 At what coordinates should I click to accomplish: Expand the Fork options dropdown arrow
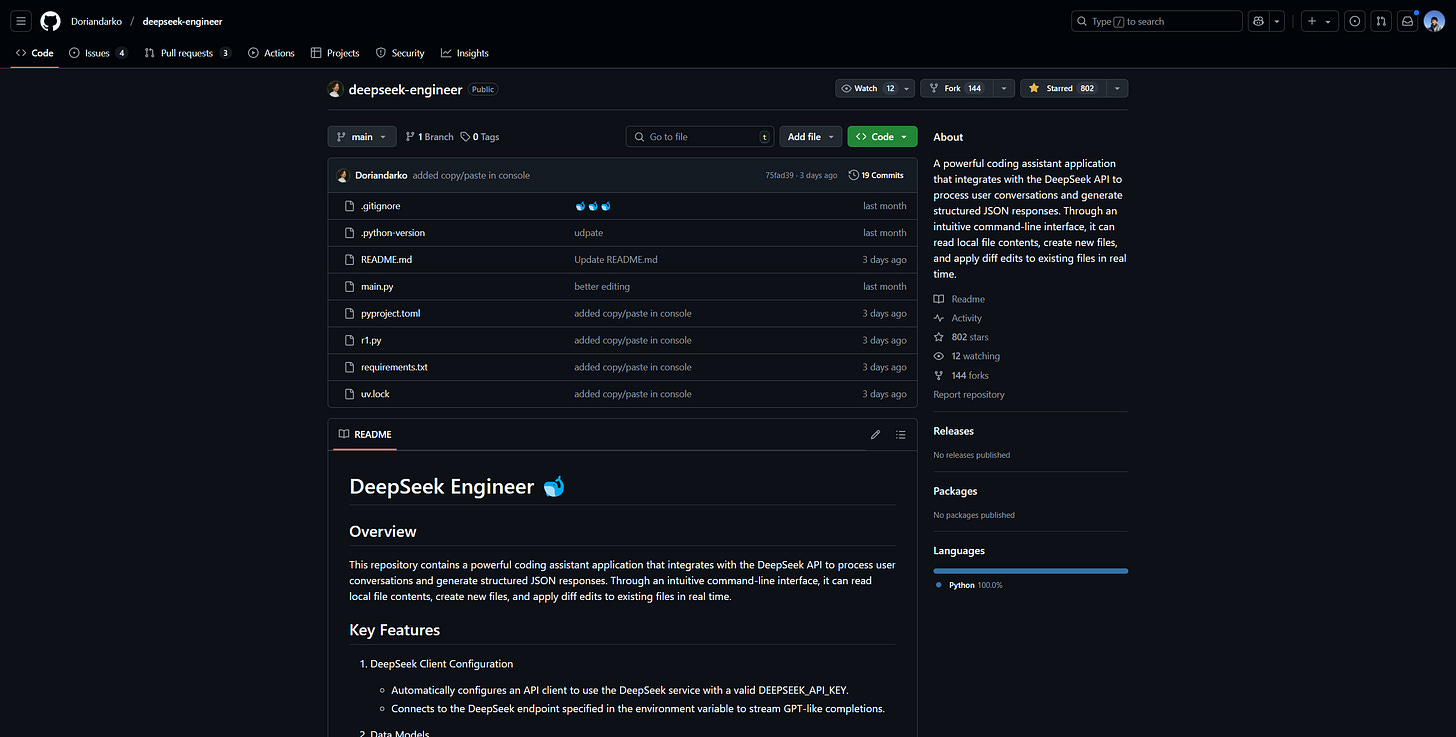point(1005,88)
